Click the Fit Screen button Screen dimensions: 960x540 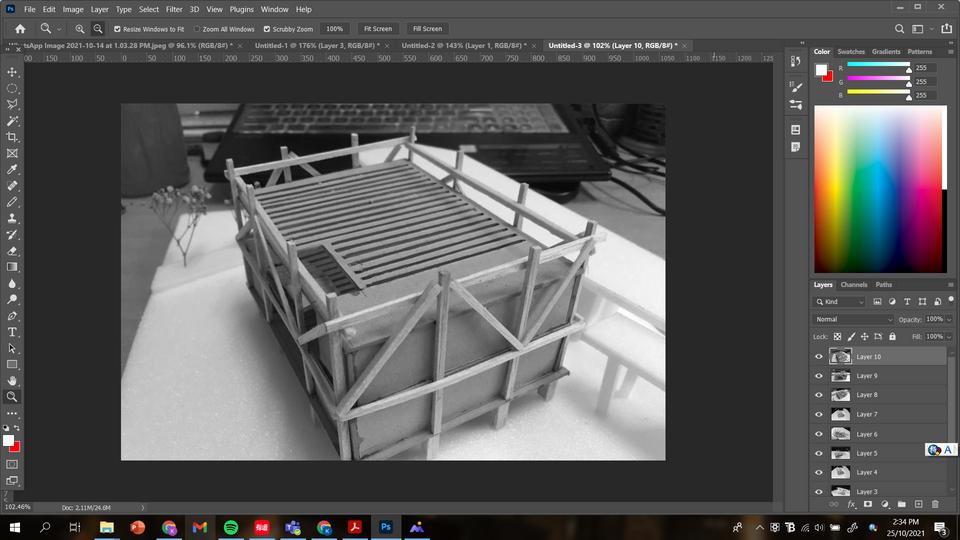[x=378, y=29]
